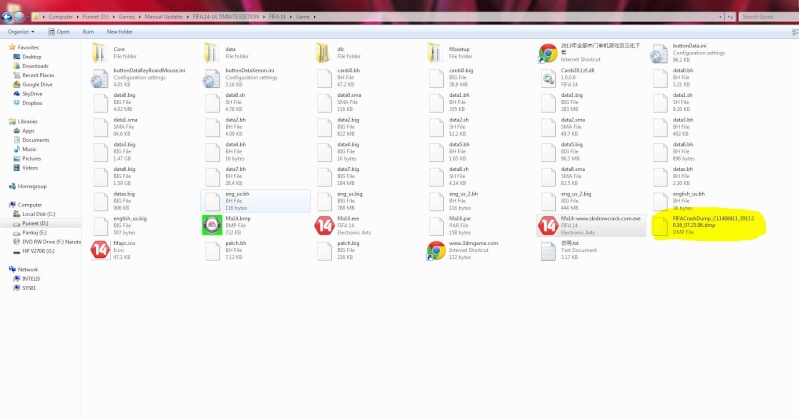Select the Chinese-titled Internet Shortcut Chrome icon
This screenshot has width=799, height=419.
point(548,53)
